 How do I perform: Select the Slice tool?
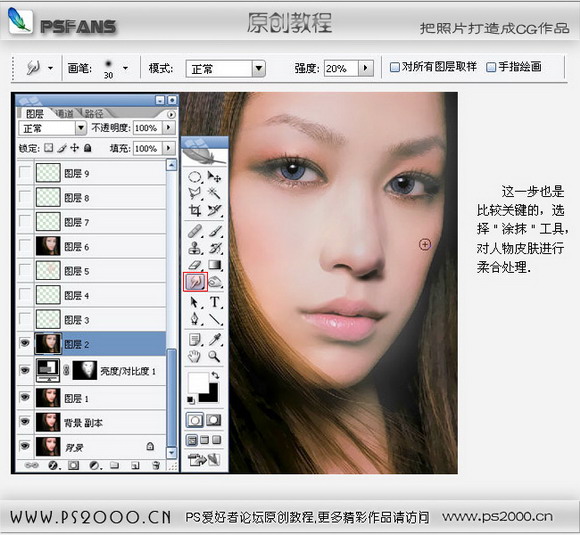[214, 210]
